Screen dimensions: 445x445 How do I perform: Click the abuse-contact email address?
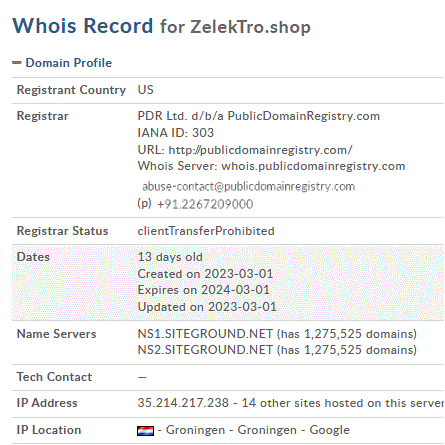pos(249,186)
